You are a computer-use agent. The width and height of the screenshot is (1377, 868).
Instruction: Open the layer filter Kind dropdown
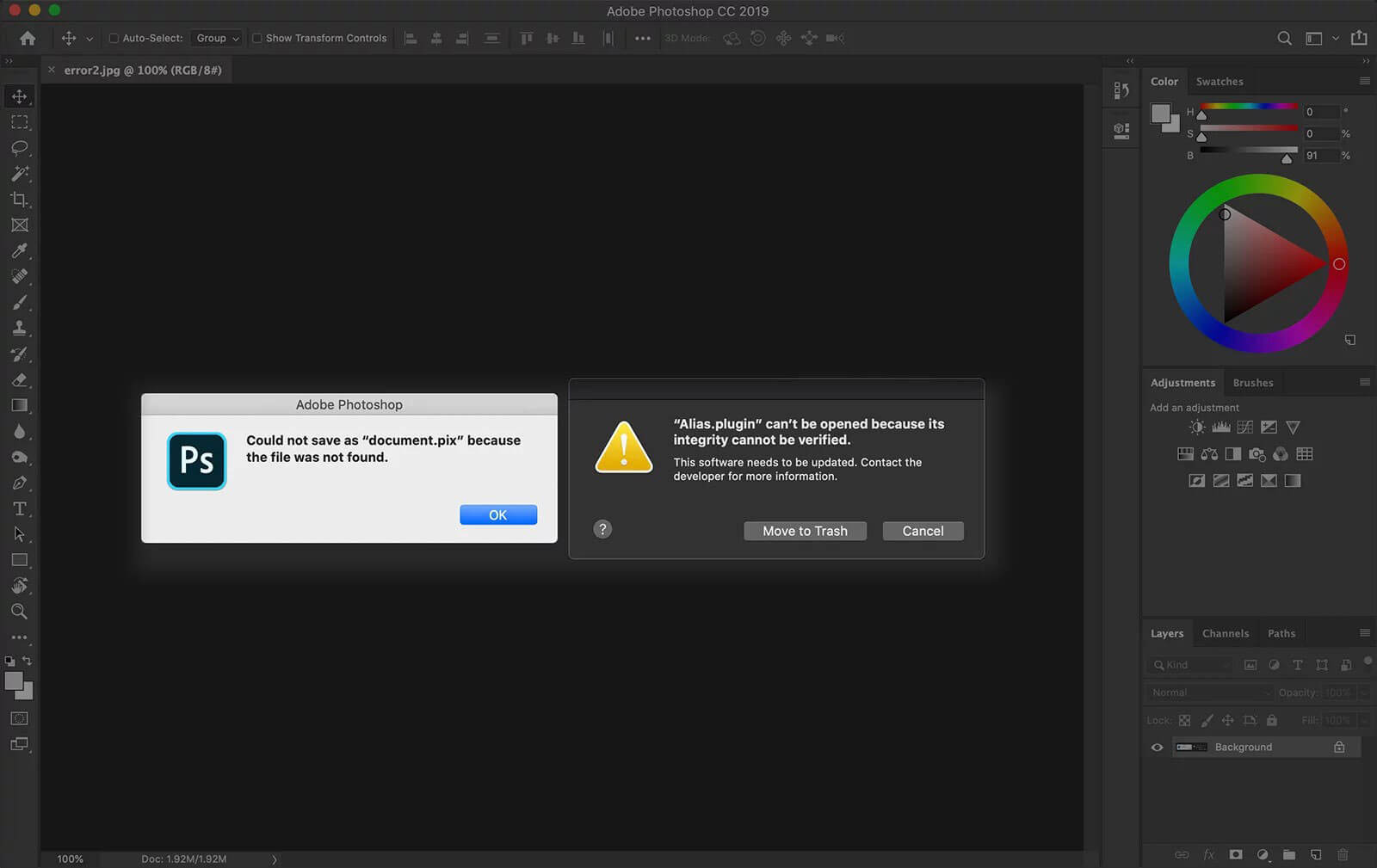tap(1191, 665)
